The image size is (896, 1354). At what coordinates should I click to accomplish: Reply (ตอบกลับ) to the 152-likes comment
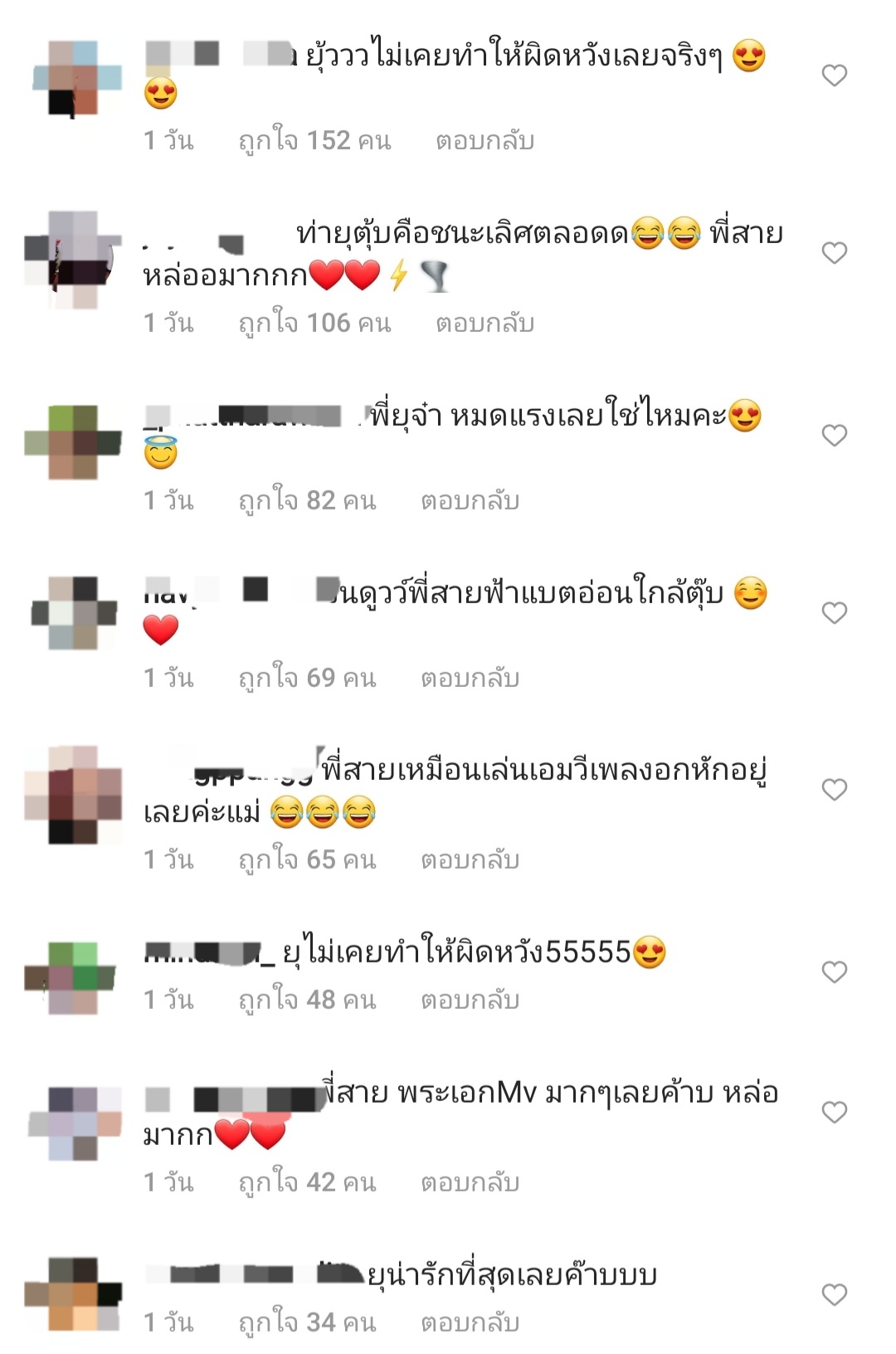click(485, 141)
